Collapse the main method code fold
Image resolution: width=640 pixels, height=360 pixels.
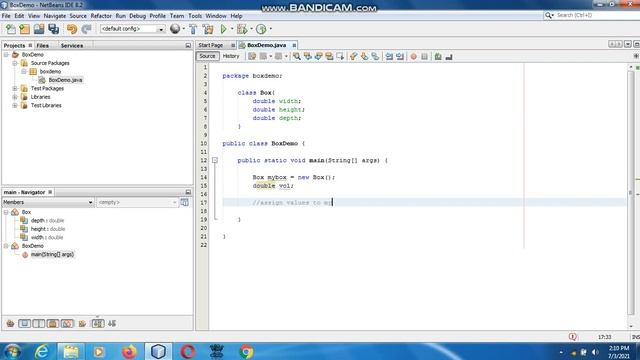coord(215,160)
